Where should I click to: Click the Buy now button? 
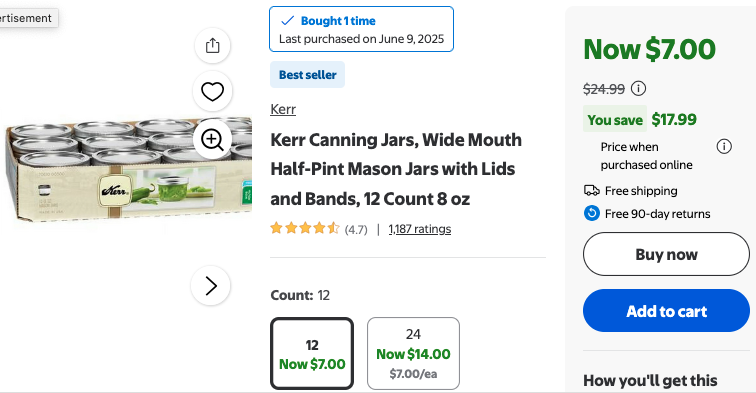click(x=666, y=254)
